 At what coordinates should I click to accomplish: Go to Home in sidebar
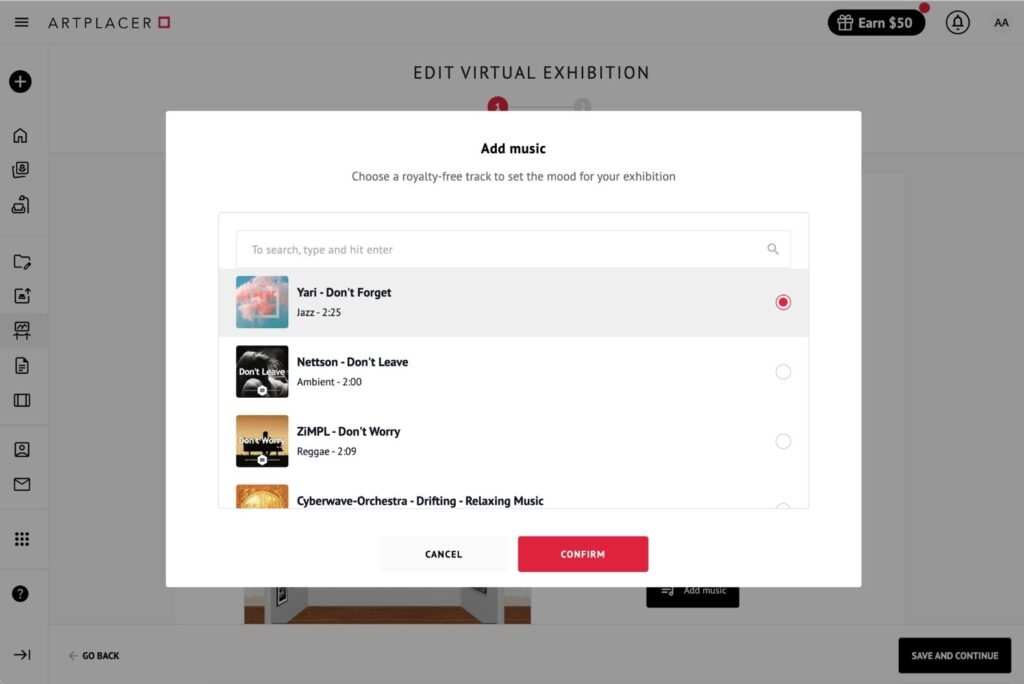[20, 135]
